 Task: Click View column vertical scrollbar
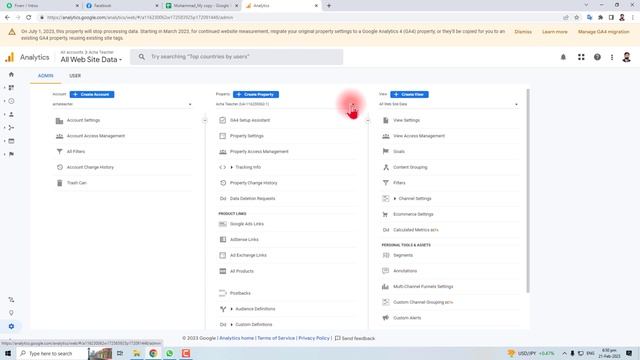[528, 191]
